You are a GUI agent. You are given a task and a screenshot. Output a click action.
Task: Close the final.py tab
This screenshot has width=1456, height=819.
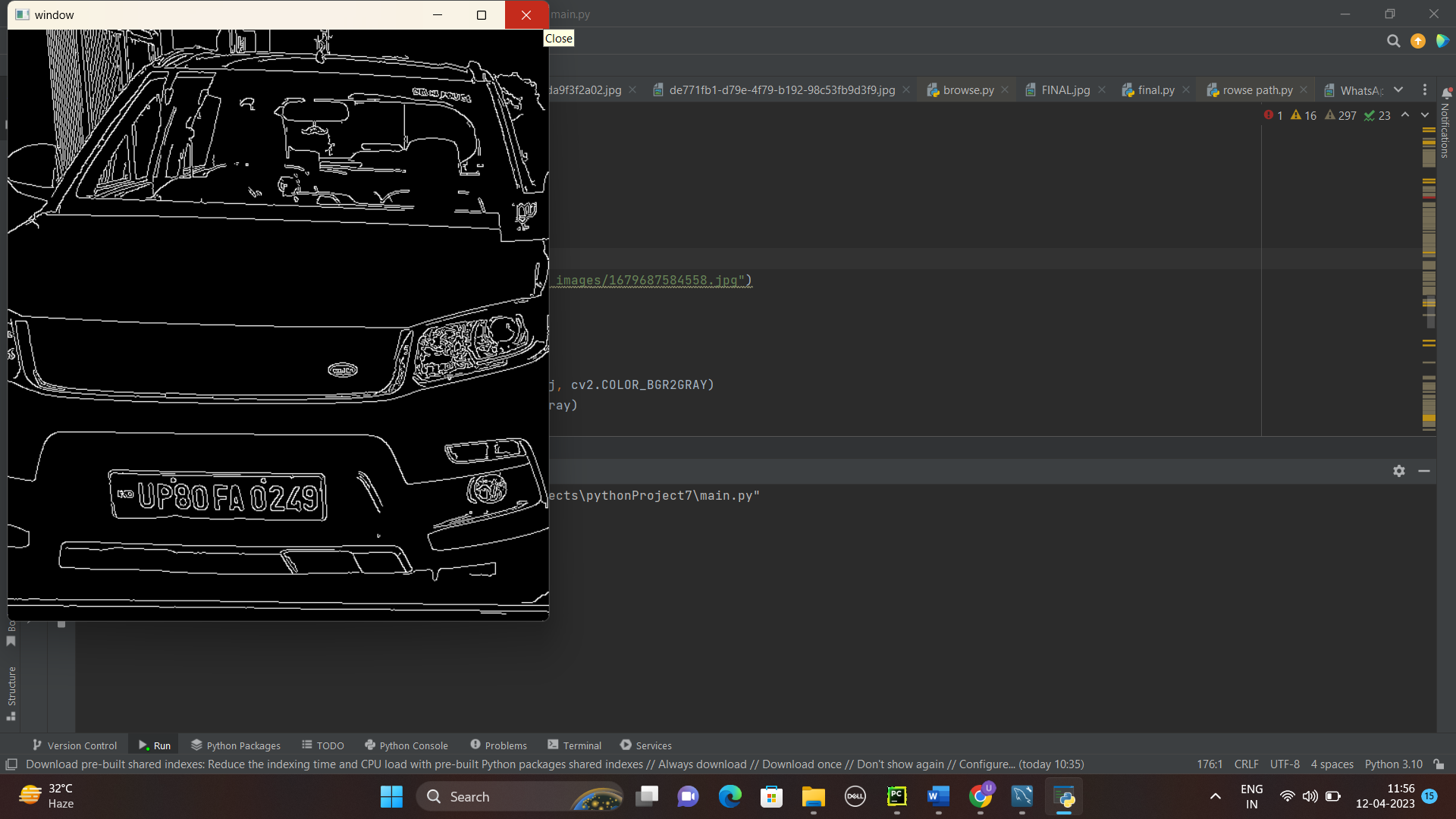coord(1186,89)
